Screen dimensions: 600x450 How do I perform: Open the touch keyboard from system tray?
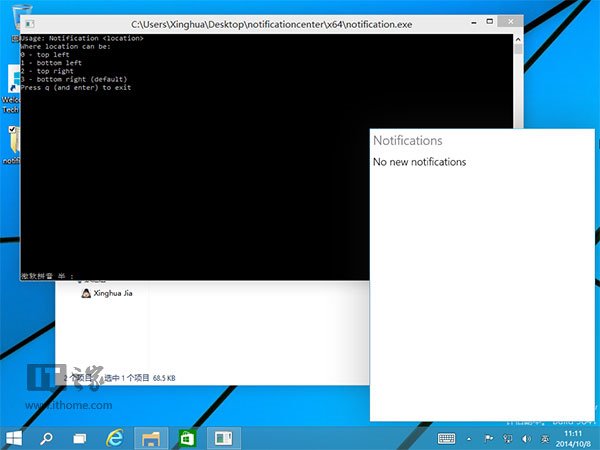pyautogui.click(x=447, y=438)
